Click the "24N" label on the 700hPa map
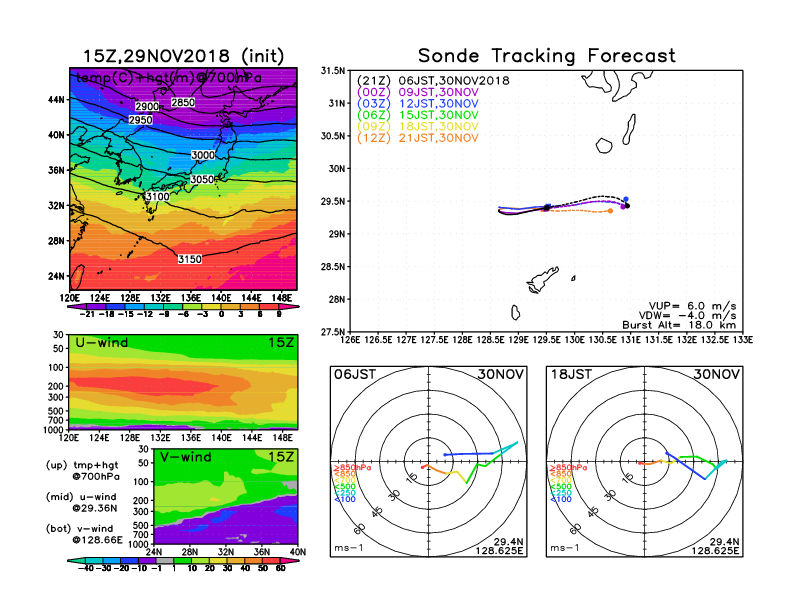This screenshot has width=792, height=612. (57, 276)
